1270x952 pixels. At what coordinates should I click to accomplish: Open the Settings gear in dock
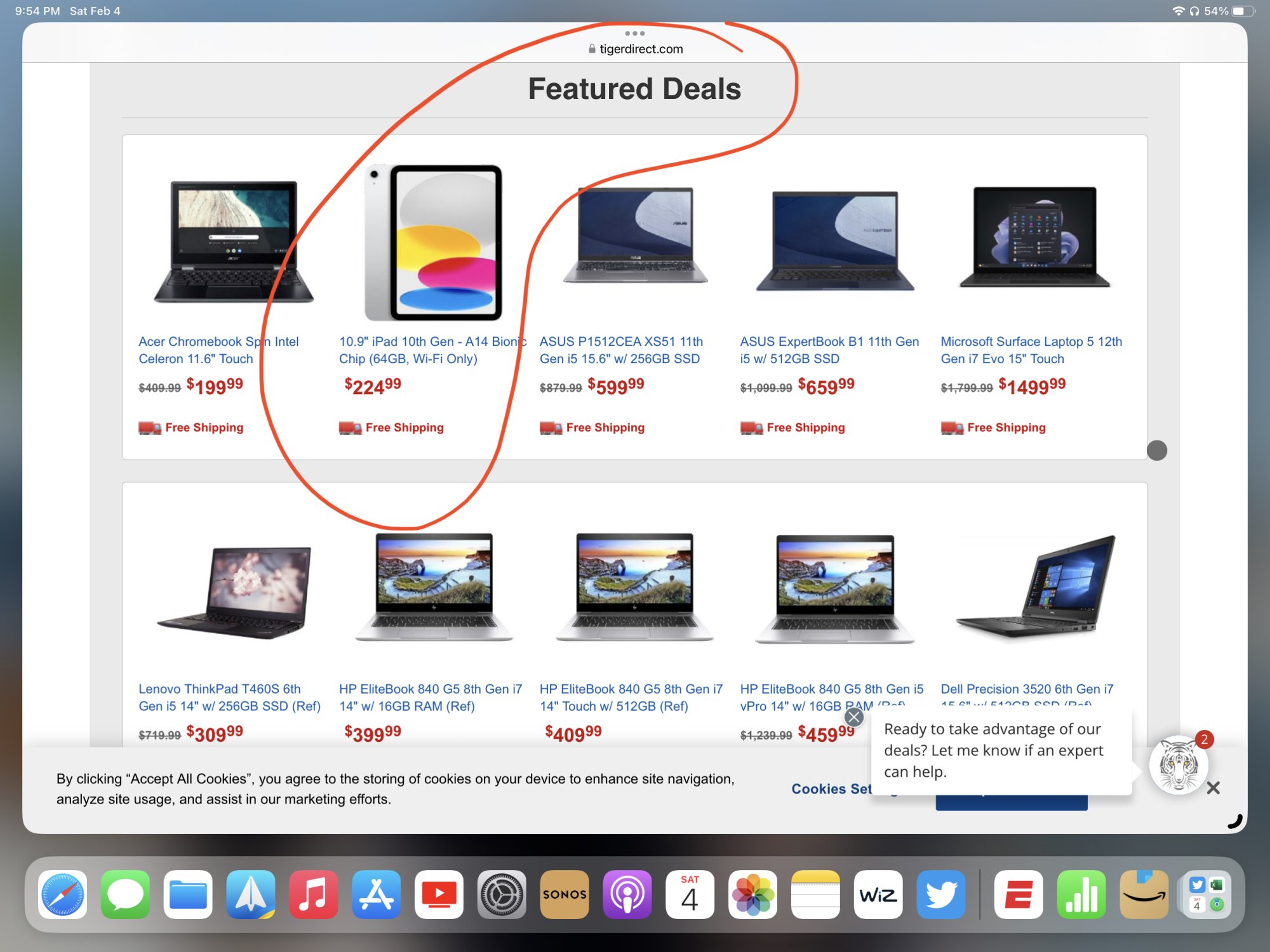(502, 894)
